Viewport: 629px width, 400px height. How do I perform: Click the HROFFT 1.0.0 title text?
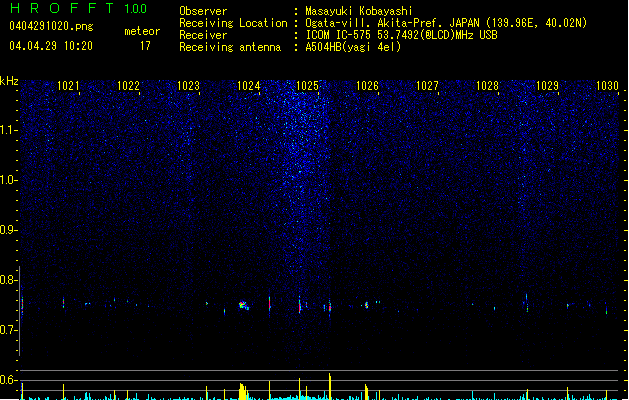[78, 8]
